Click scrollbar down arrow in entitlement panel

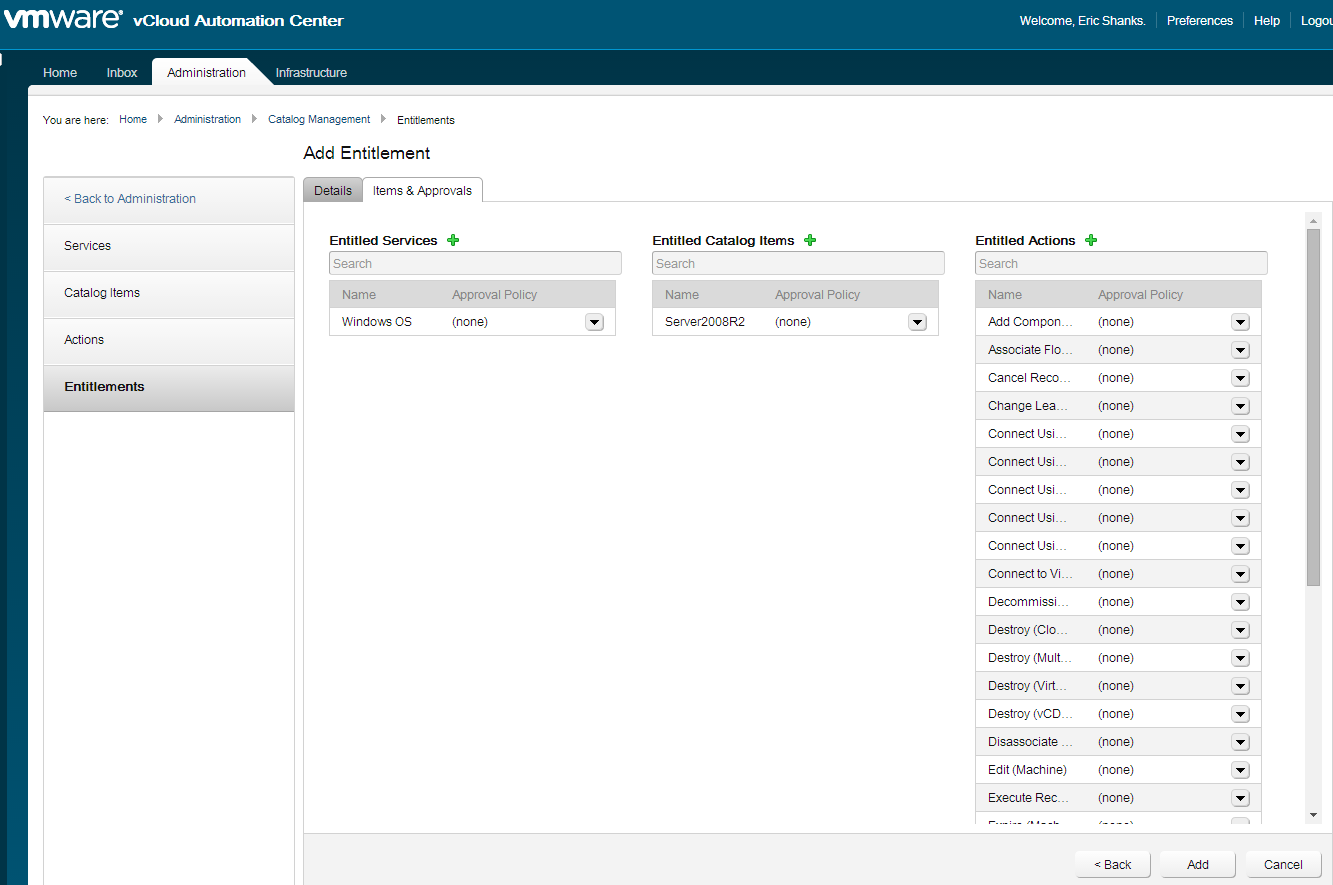click(x=1313, y=816)
